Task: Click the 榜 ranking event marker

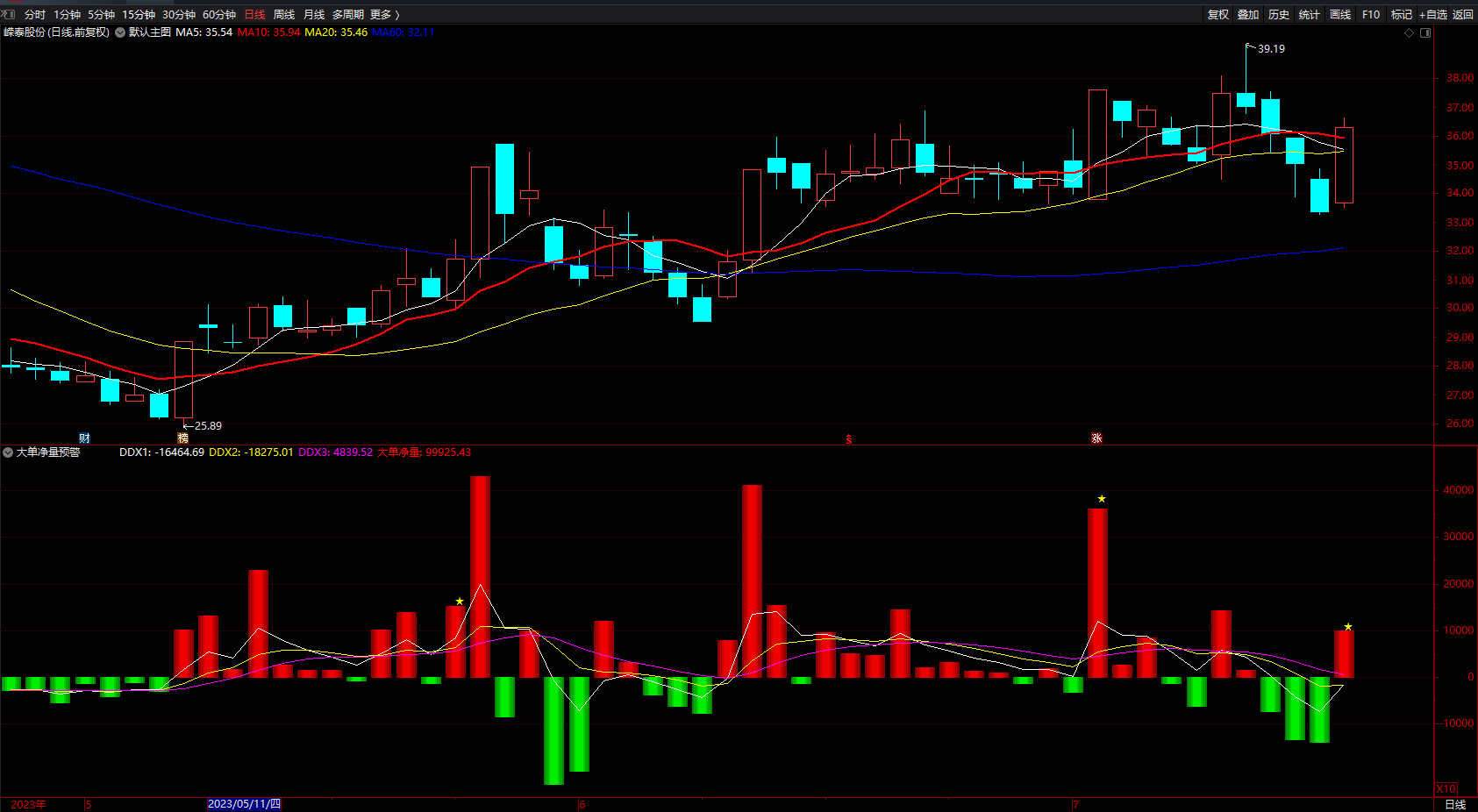Action: pyautogui.click(x=183, y=438)
